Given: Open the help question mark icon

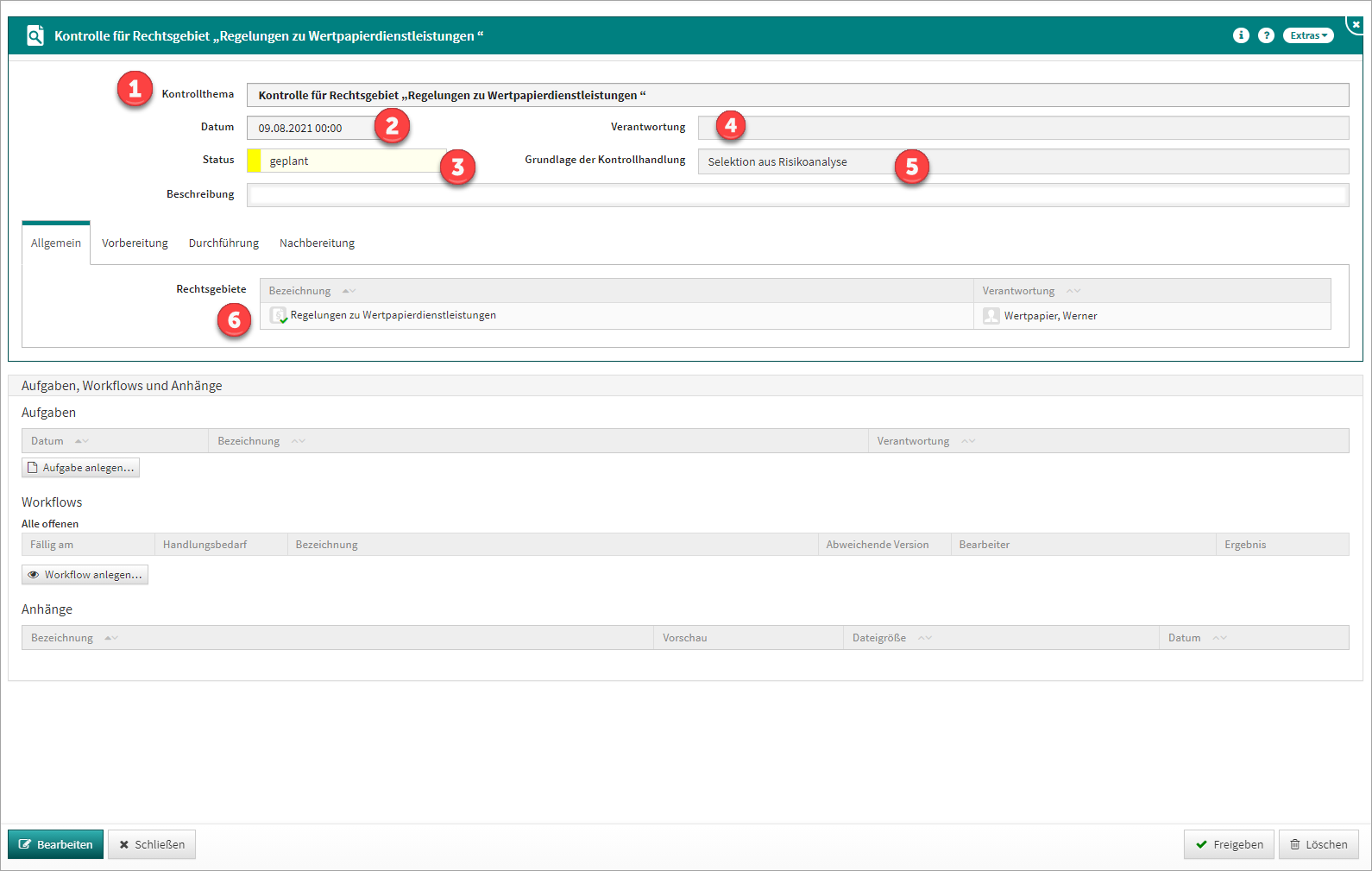Looking at the screenshot, I should pyautogui.click(x=1266, y=35).
